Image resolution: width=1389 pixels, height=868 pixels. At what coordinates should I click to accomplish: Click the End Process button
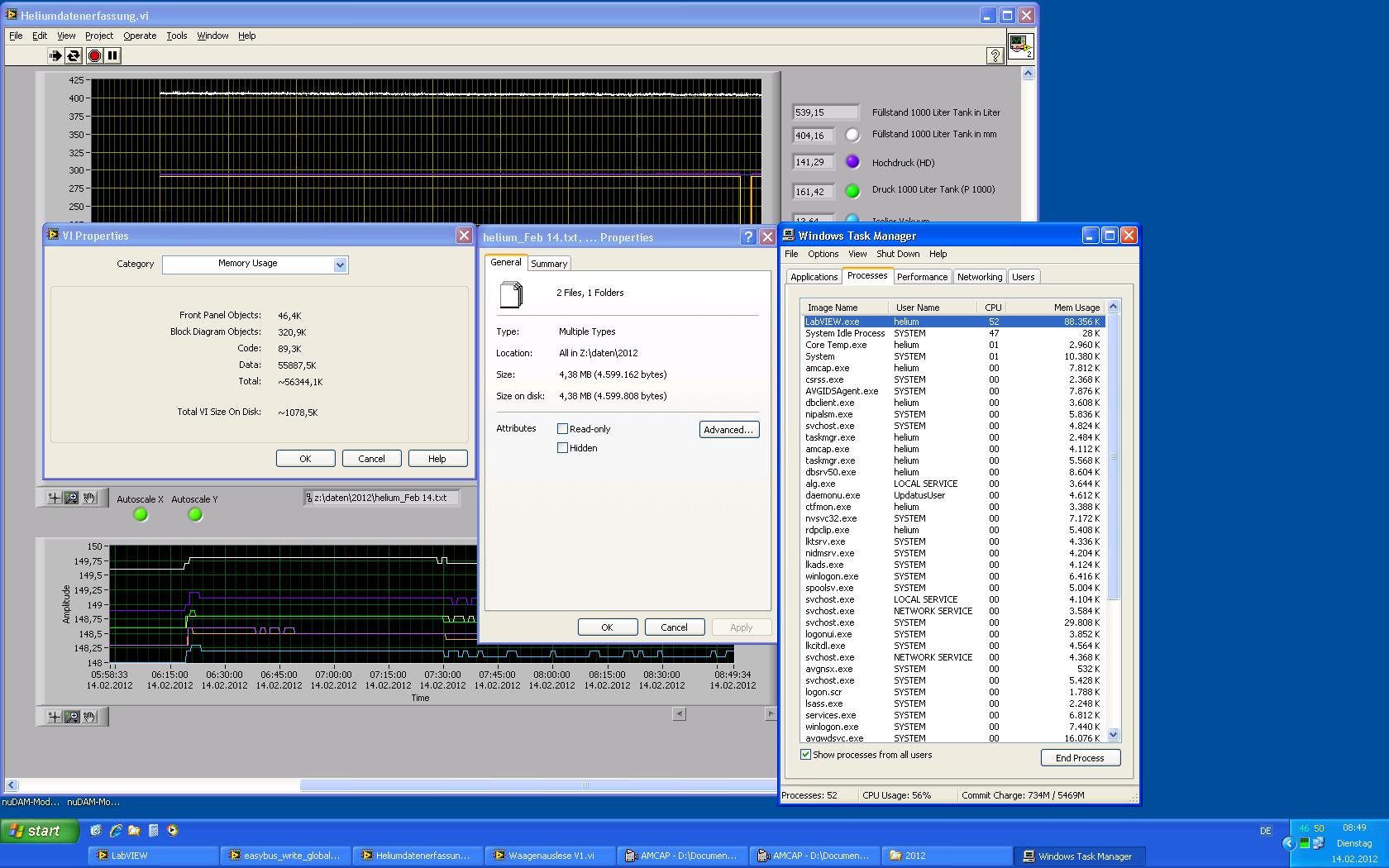click(1080, 758)
